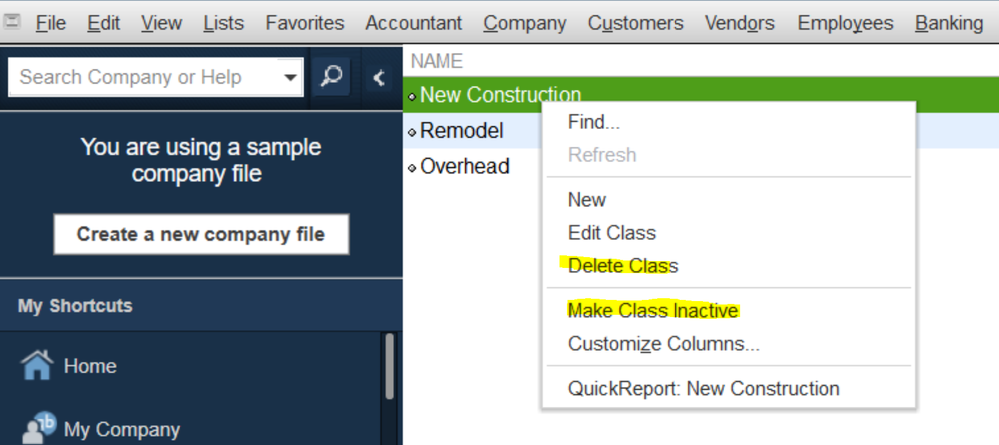
Task: Choose Delete Class from context menu
Action: pos(622,266)
